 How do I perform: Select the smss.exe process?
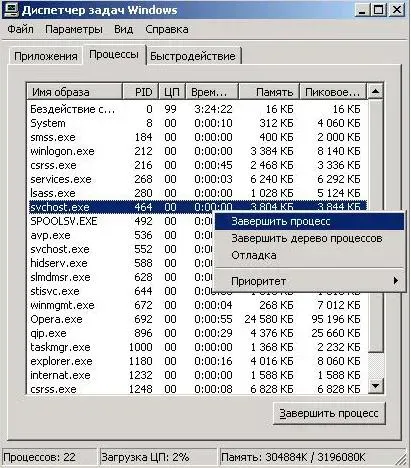click(x=198, y=137)
